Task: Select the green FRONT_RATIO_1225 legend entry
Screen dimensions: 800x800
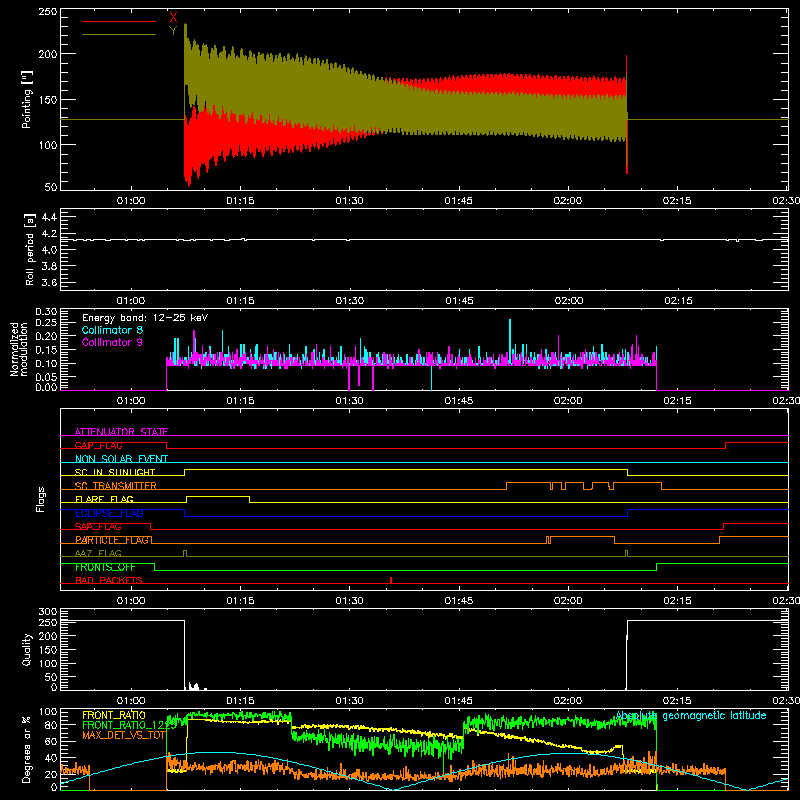Action: tap(129, 725)
